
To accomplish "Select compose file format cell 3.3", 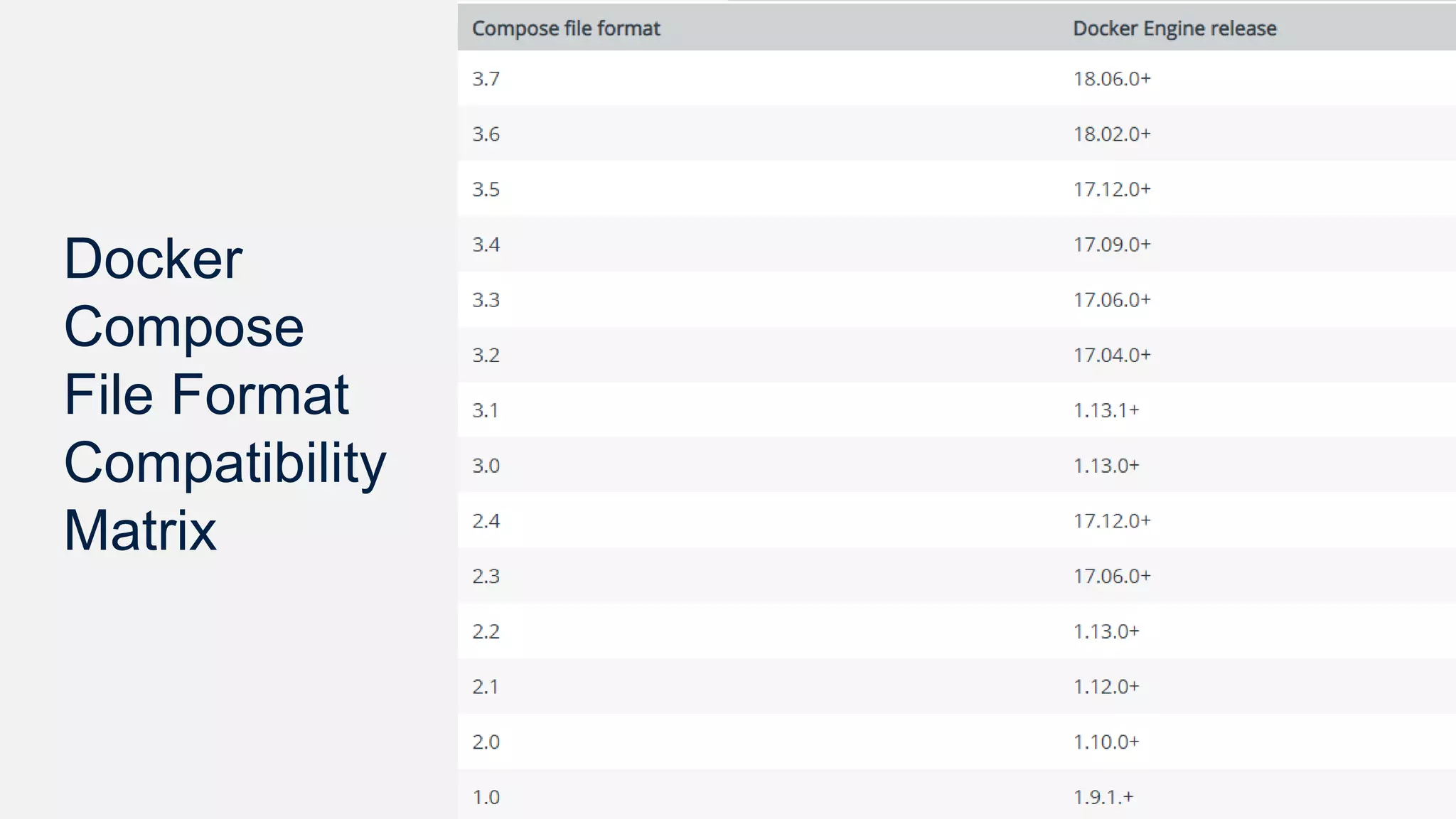I will 486,300.
